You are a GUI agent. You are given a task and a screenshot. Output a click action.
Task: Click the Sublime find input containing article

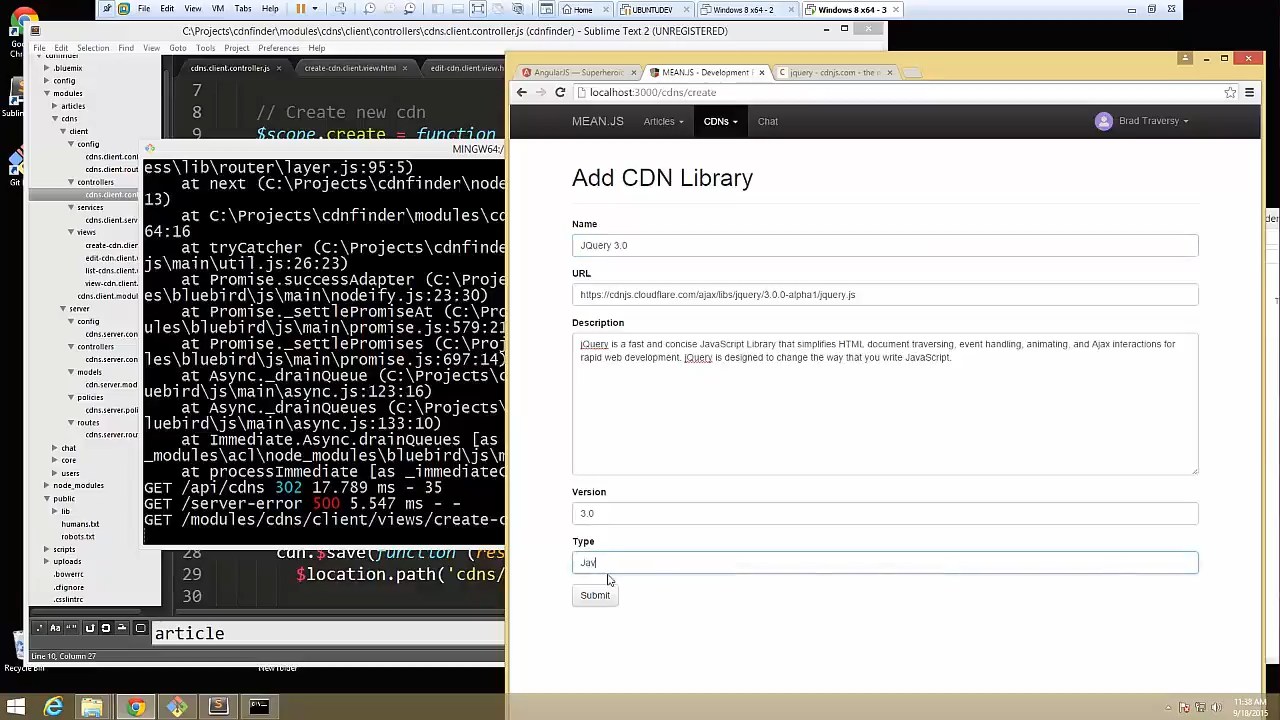pos(328,633)
